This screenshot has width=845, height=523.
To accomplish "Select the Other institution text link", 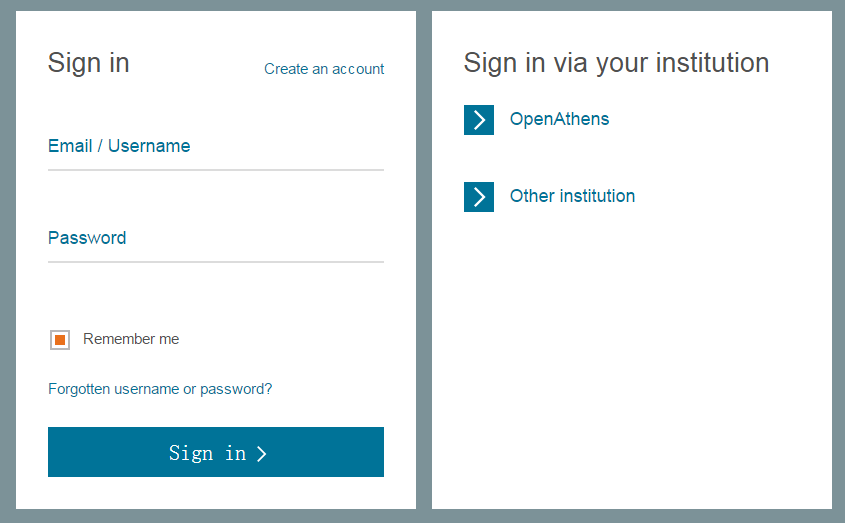I will click(x=572, y=196).
